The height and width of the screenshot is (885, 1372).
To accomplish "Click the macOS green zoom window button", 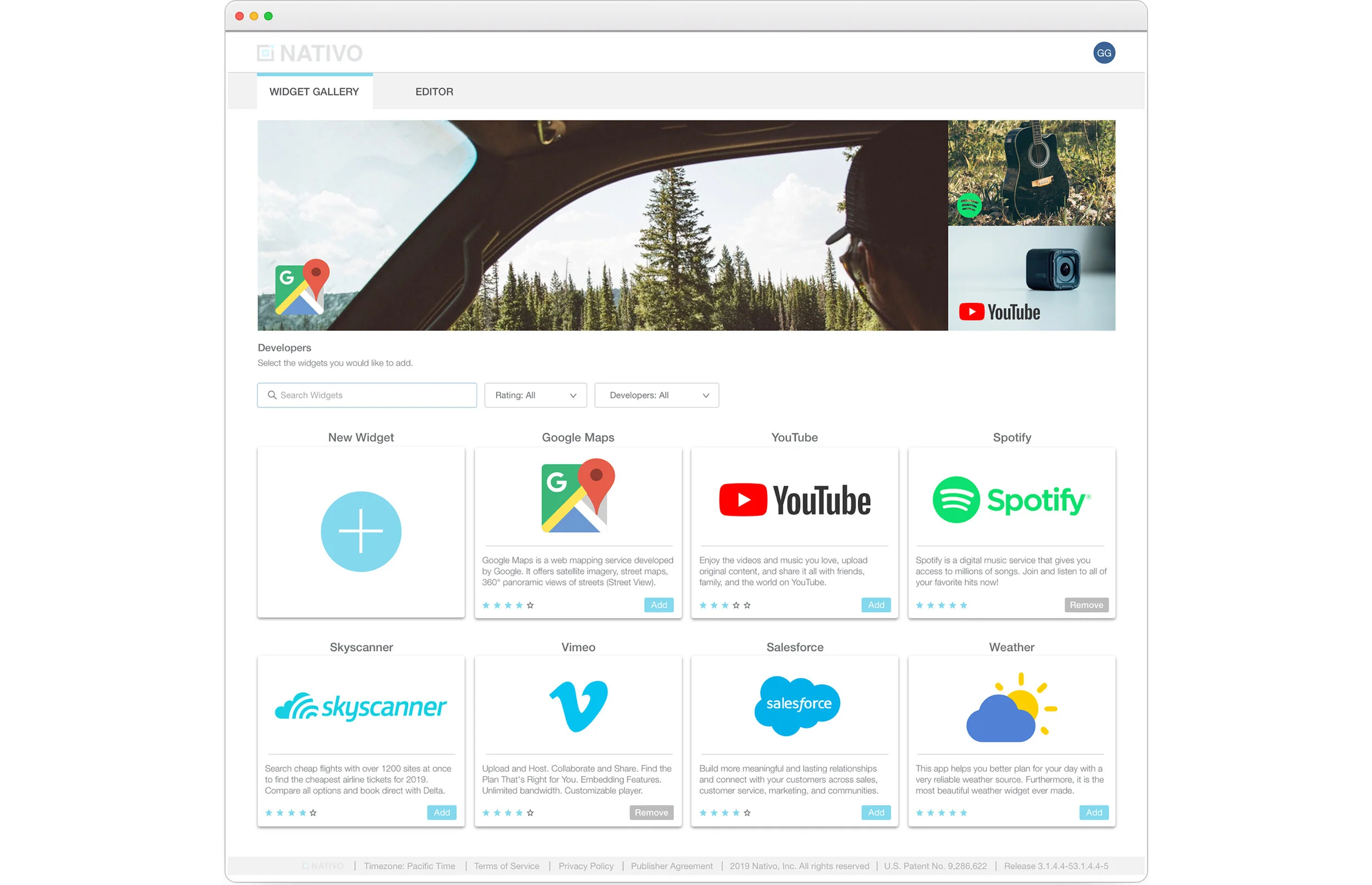I will (268, 16).
